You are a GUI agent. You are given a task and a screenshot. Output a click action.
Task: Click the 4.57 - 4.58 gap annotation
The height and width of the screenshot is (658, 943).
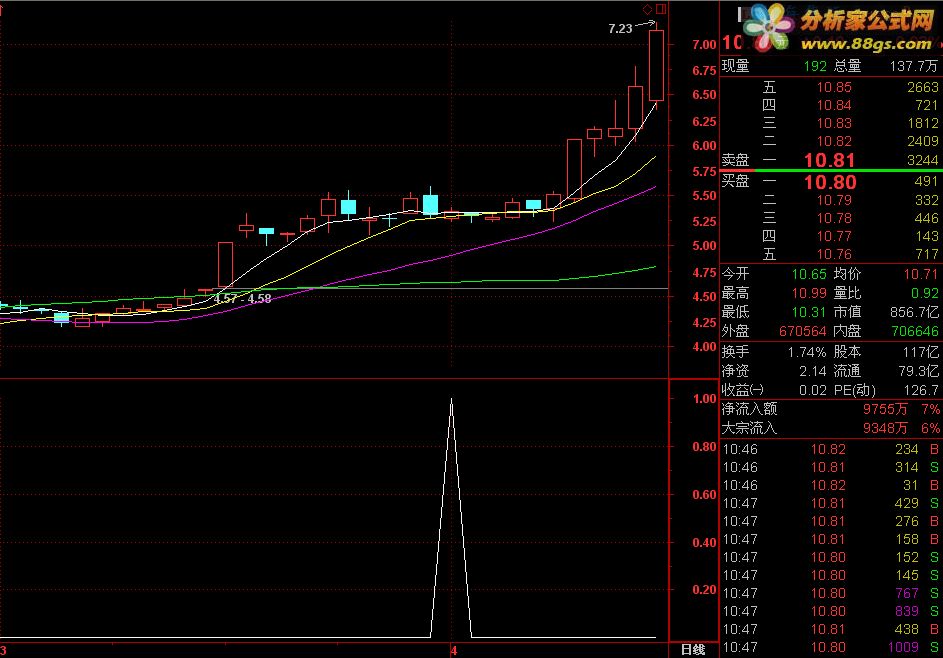(x=243, y=298)
